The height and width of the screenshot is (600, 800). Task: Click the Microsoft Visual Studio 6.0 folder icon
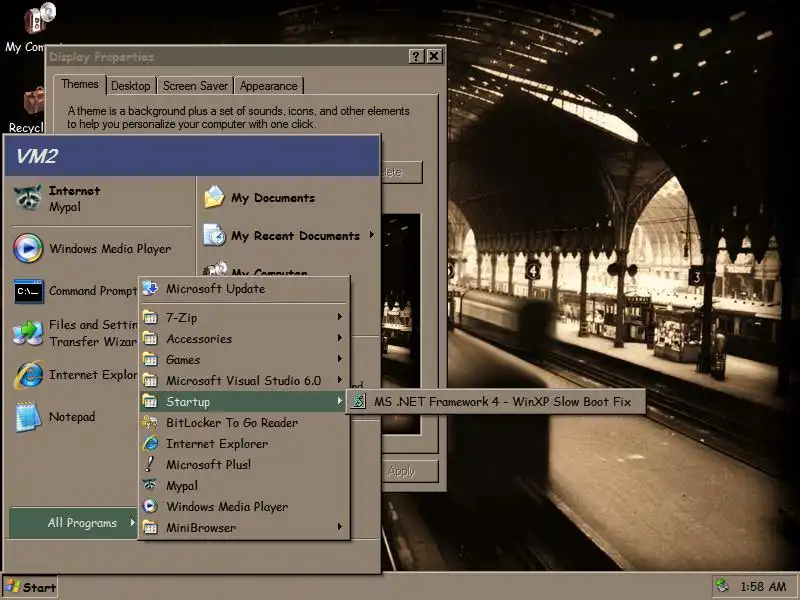pyautogui.click(x=150, y=380)
